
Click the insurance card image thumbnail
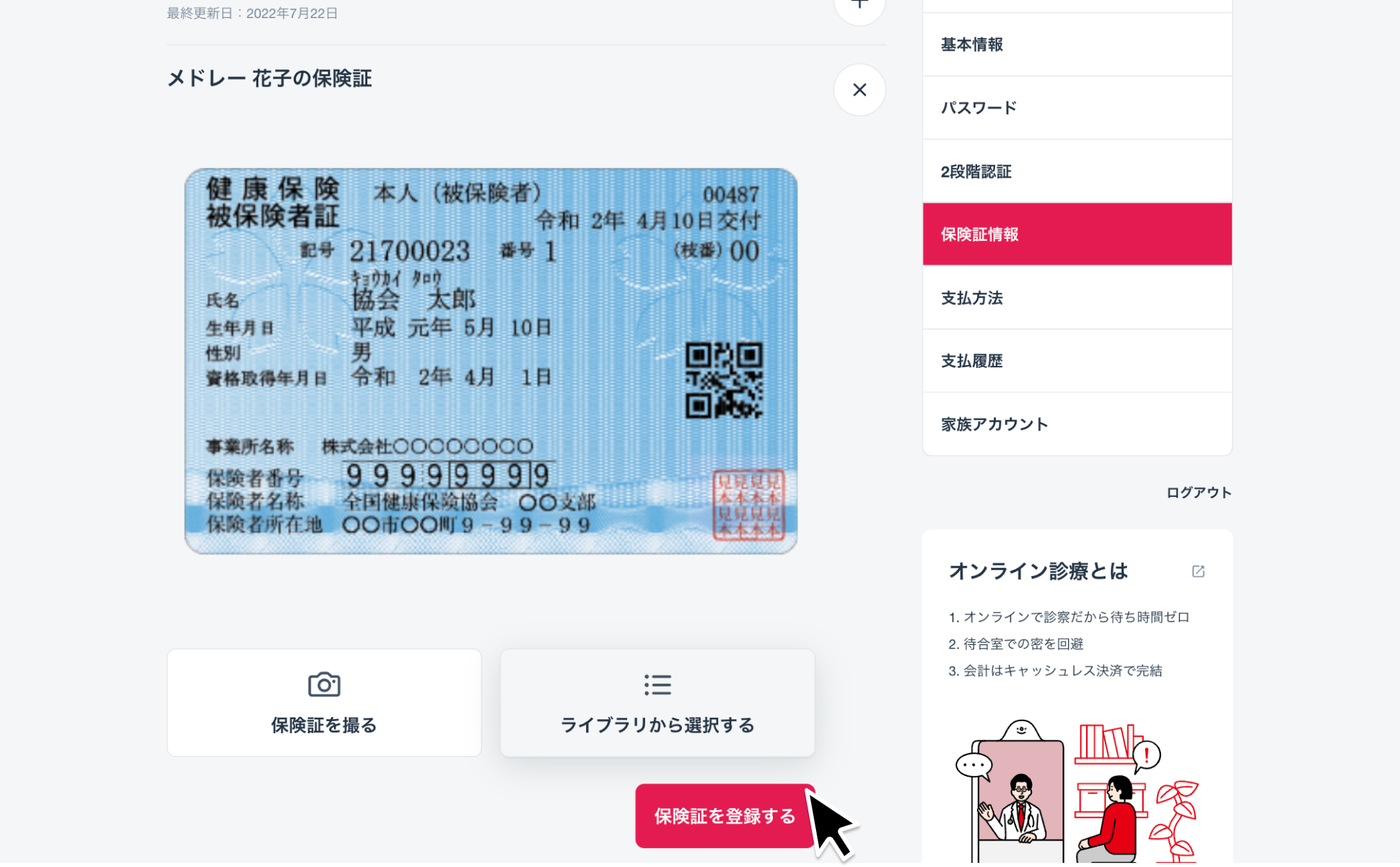pyautogui.click(x=491, y=361)
